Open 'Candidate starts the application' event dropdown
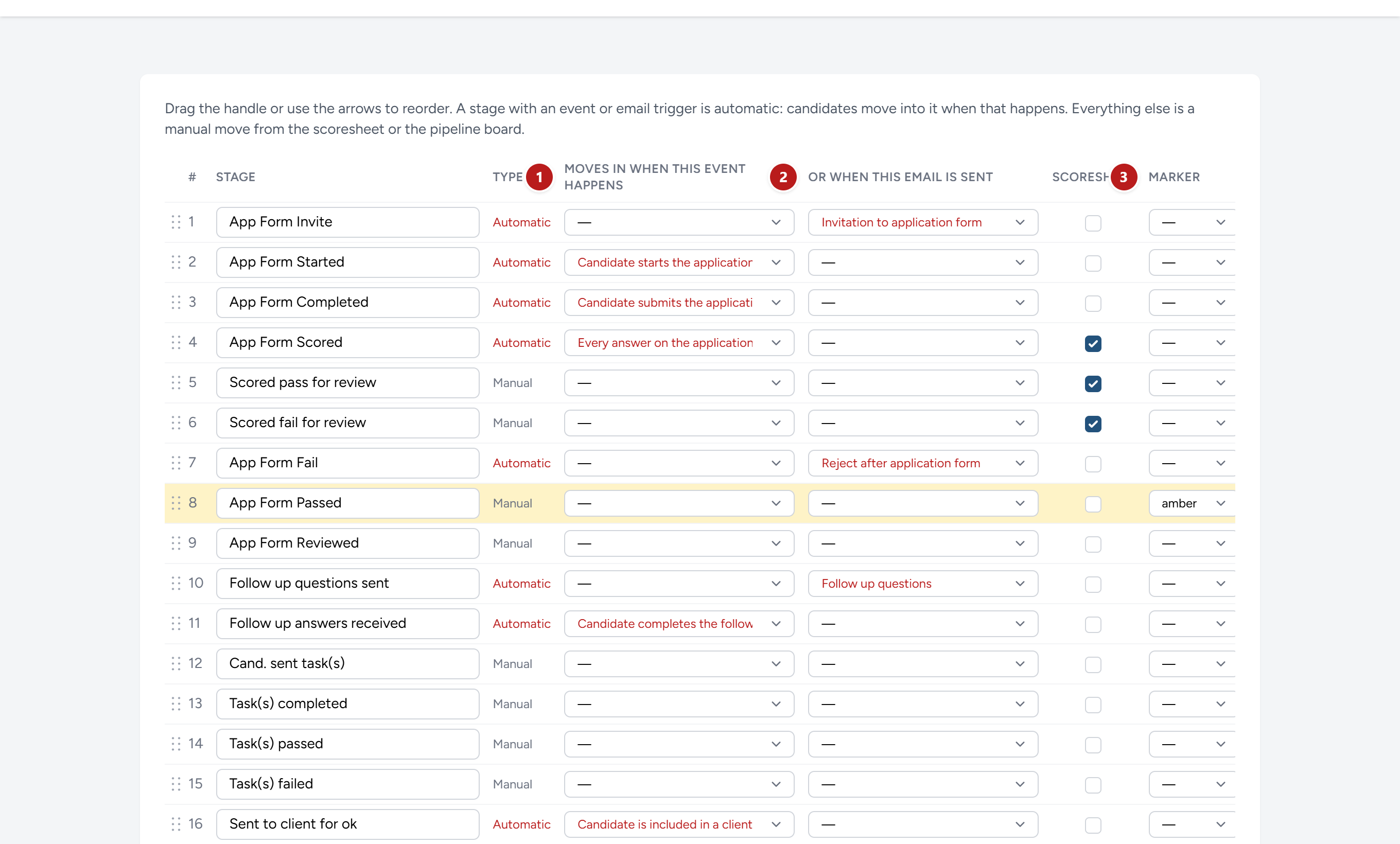 coord(678,262)
